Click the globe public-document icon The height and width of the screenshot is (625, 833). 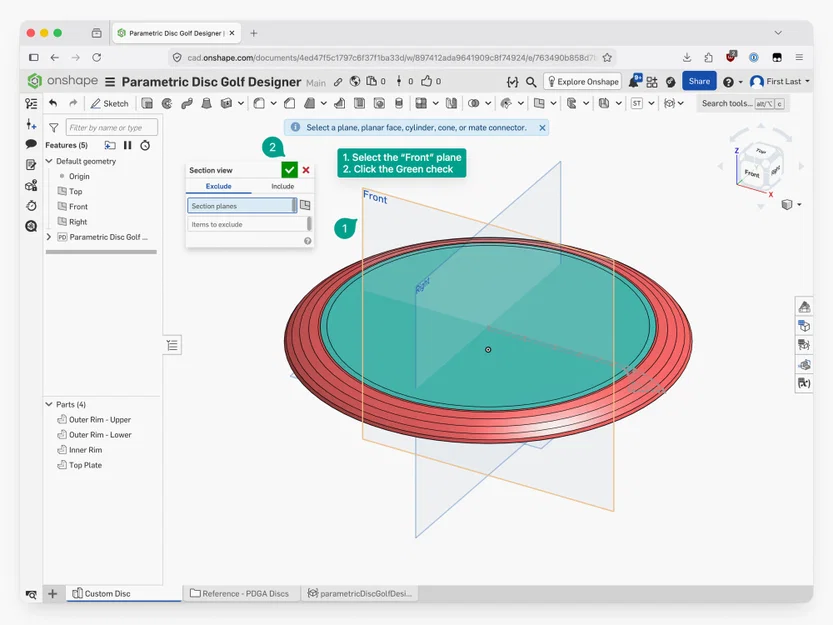(x=355, y=81)
